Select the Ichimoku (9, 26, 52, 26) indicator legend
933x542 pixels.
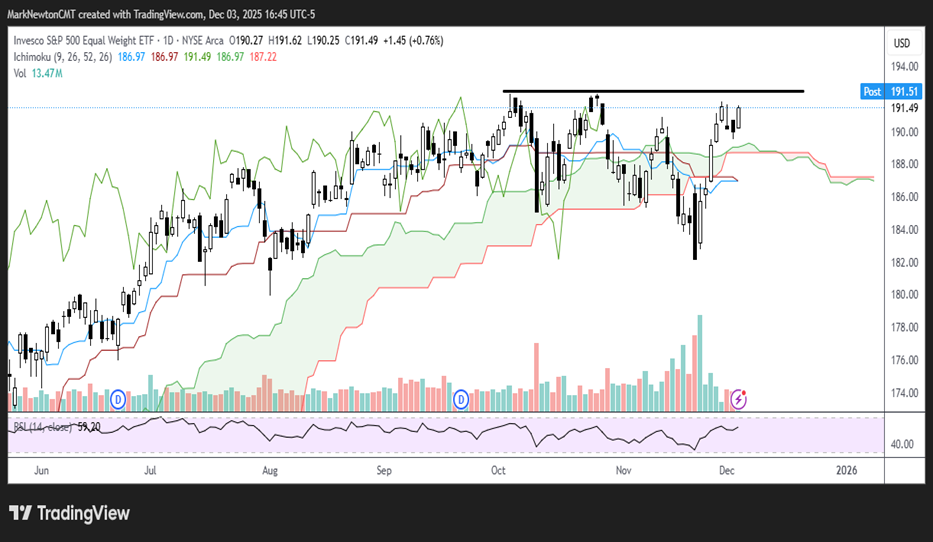[x=62, y=59]
